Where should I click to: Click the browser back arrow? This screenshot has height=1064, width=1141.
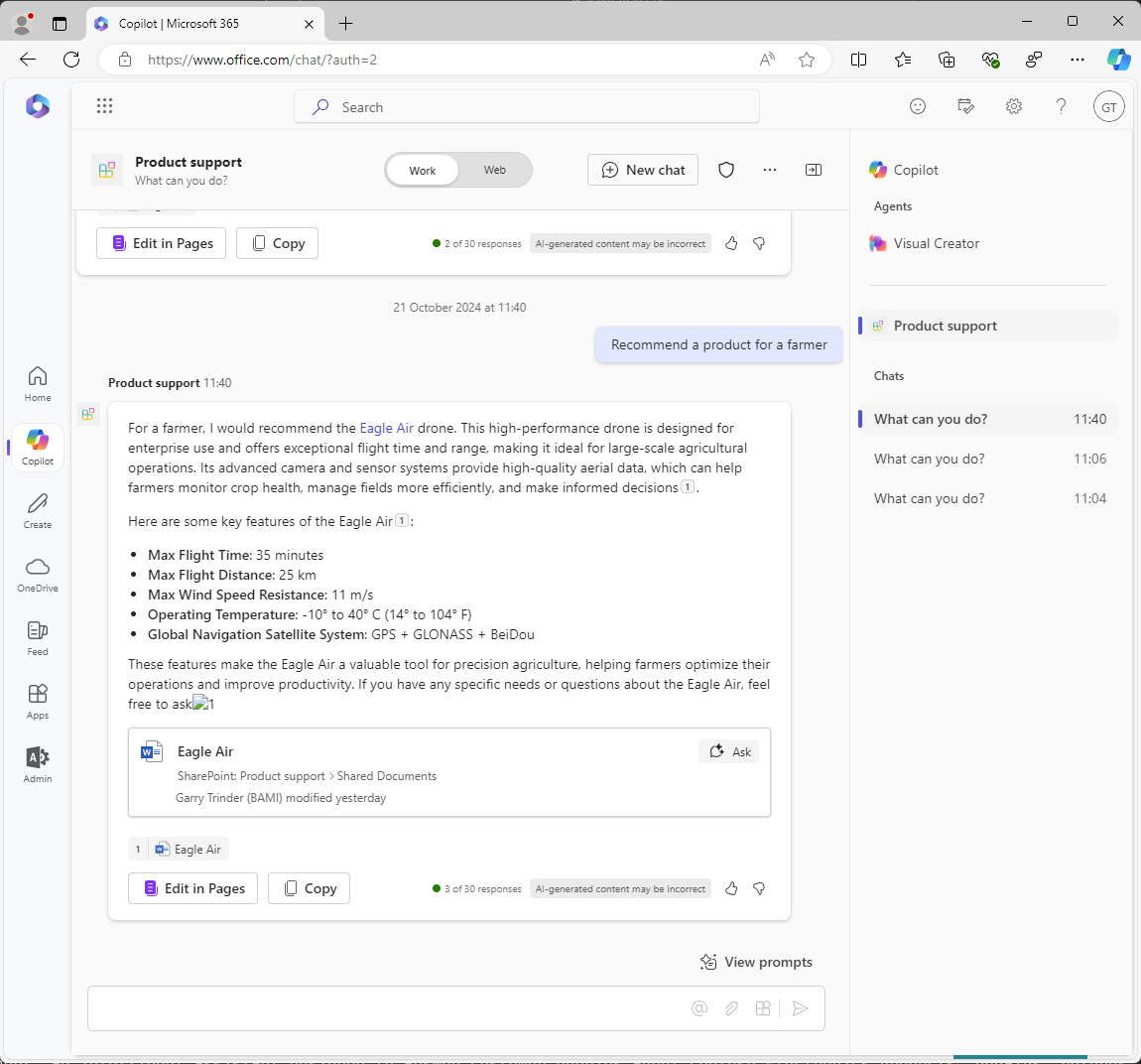pyautogui.click(x=28, y=60)
